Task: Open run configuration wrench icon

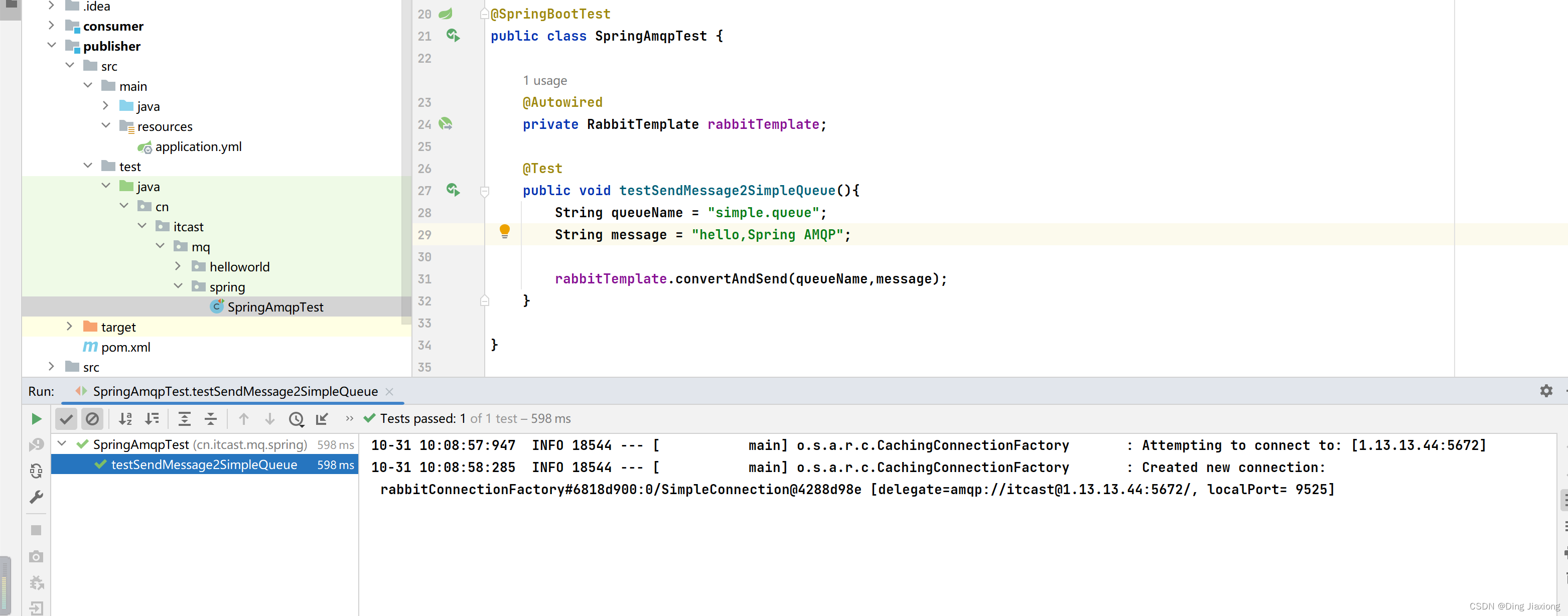Action: coord(37,497)
